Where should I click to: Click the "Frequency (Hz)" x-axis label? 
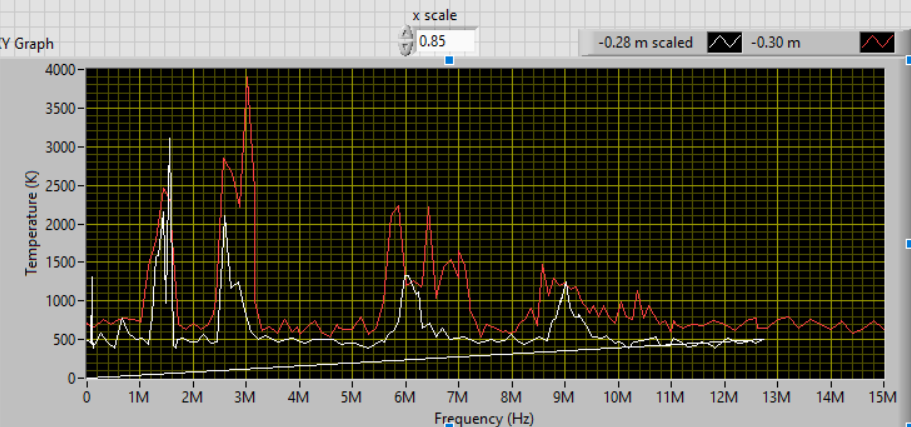point(483,418)
